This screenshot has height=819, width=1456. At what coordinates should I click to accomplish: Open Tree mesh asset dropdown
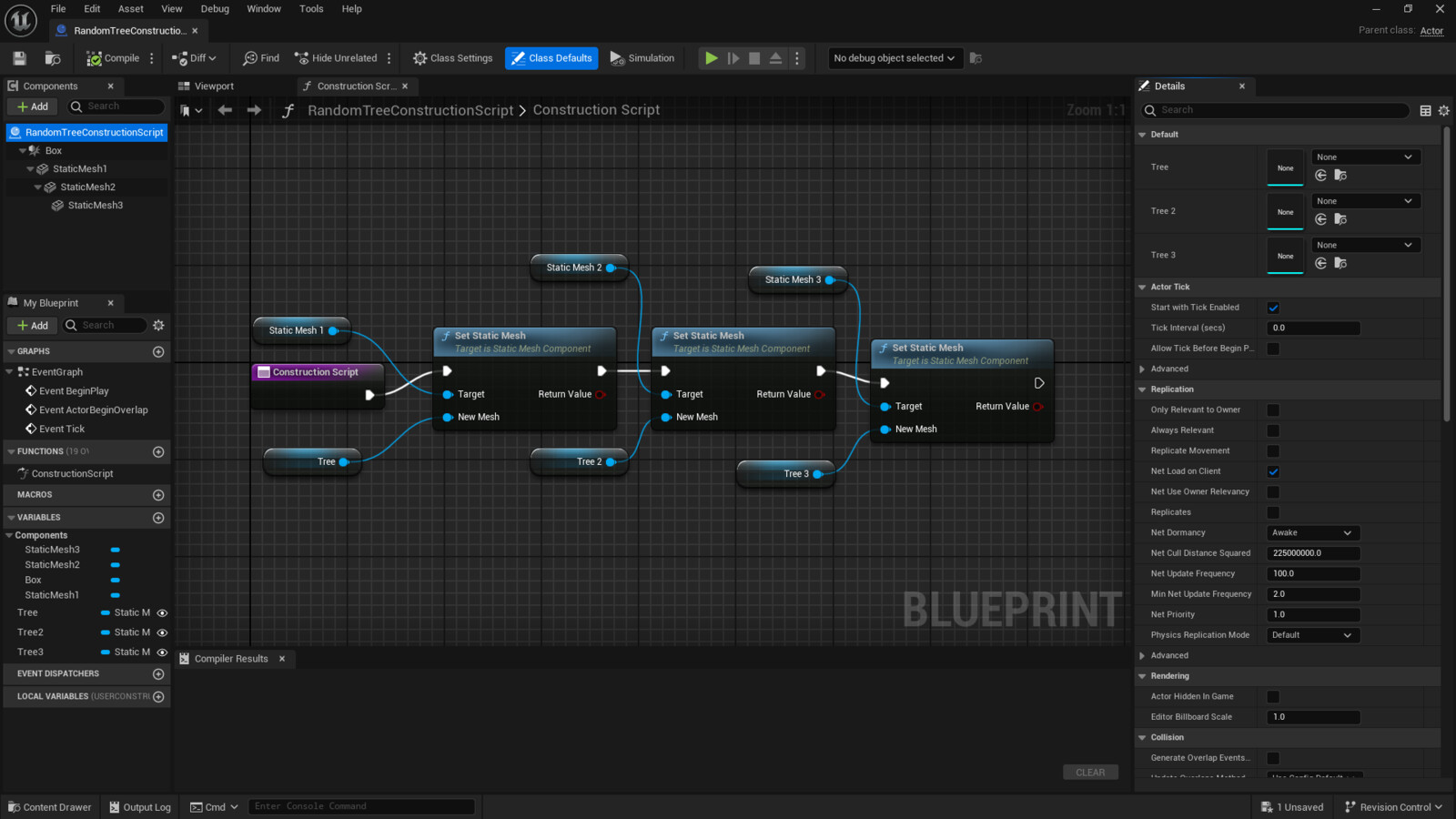click(1366, 157)
